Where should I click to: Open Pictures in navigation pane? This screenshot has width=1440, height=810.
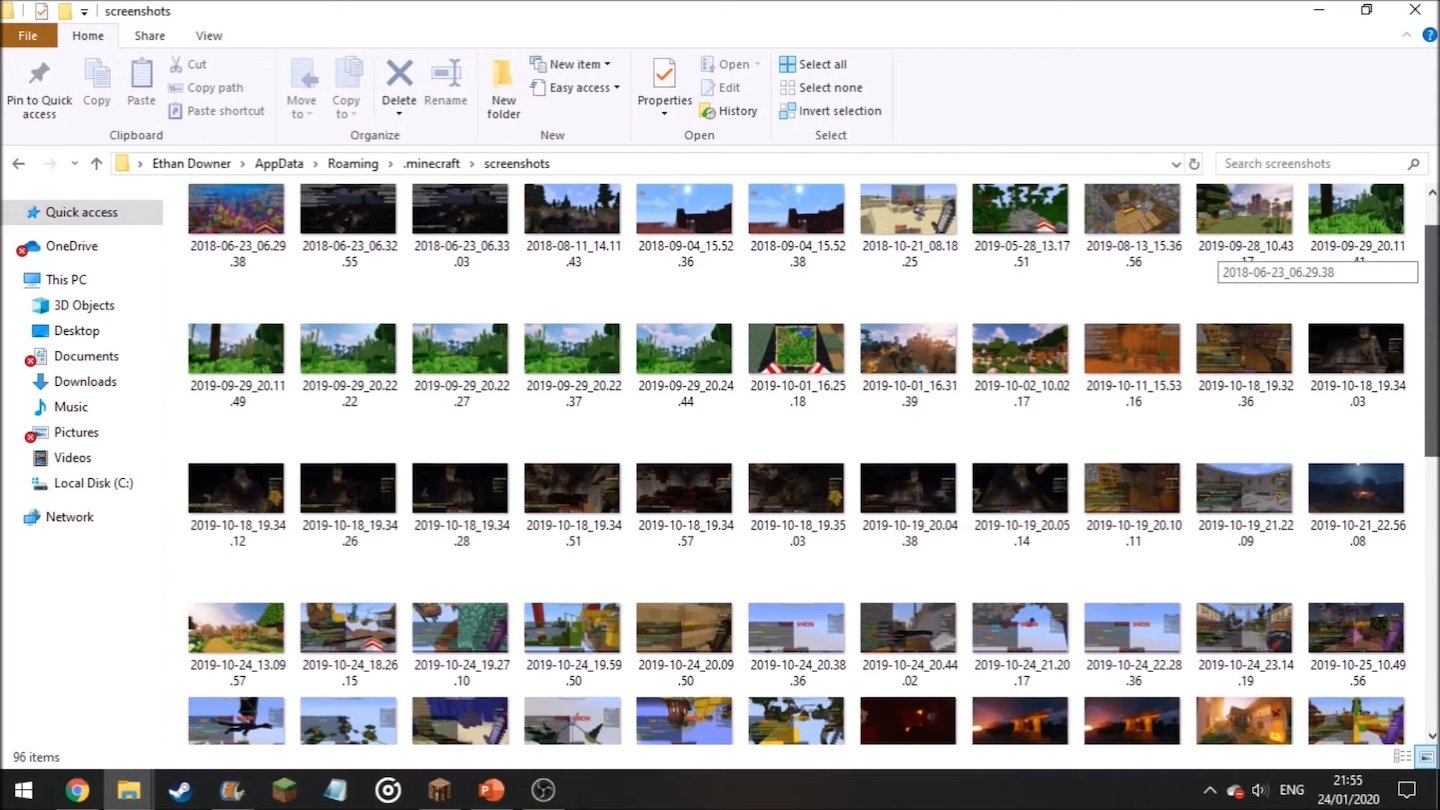(76, 432)
